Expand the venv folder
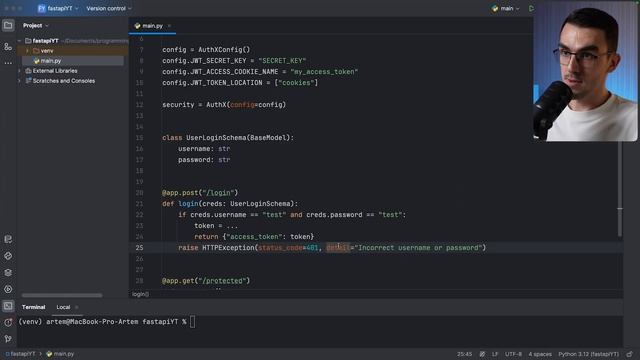This screenshot has height=360, width=640. pos(27,51)
